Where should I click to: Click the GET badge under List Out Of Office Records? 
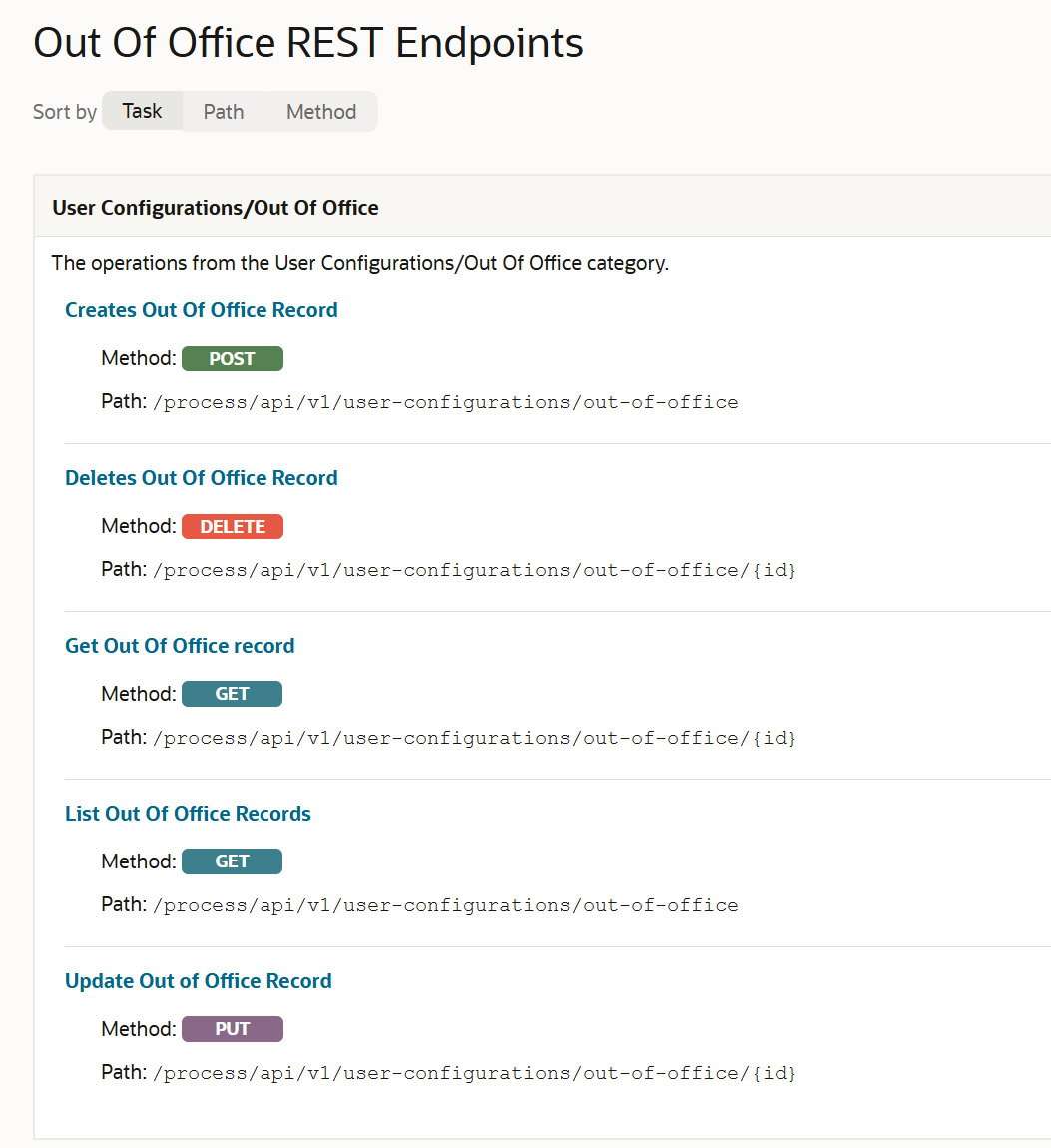coord(232,861)
